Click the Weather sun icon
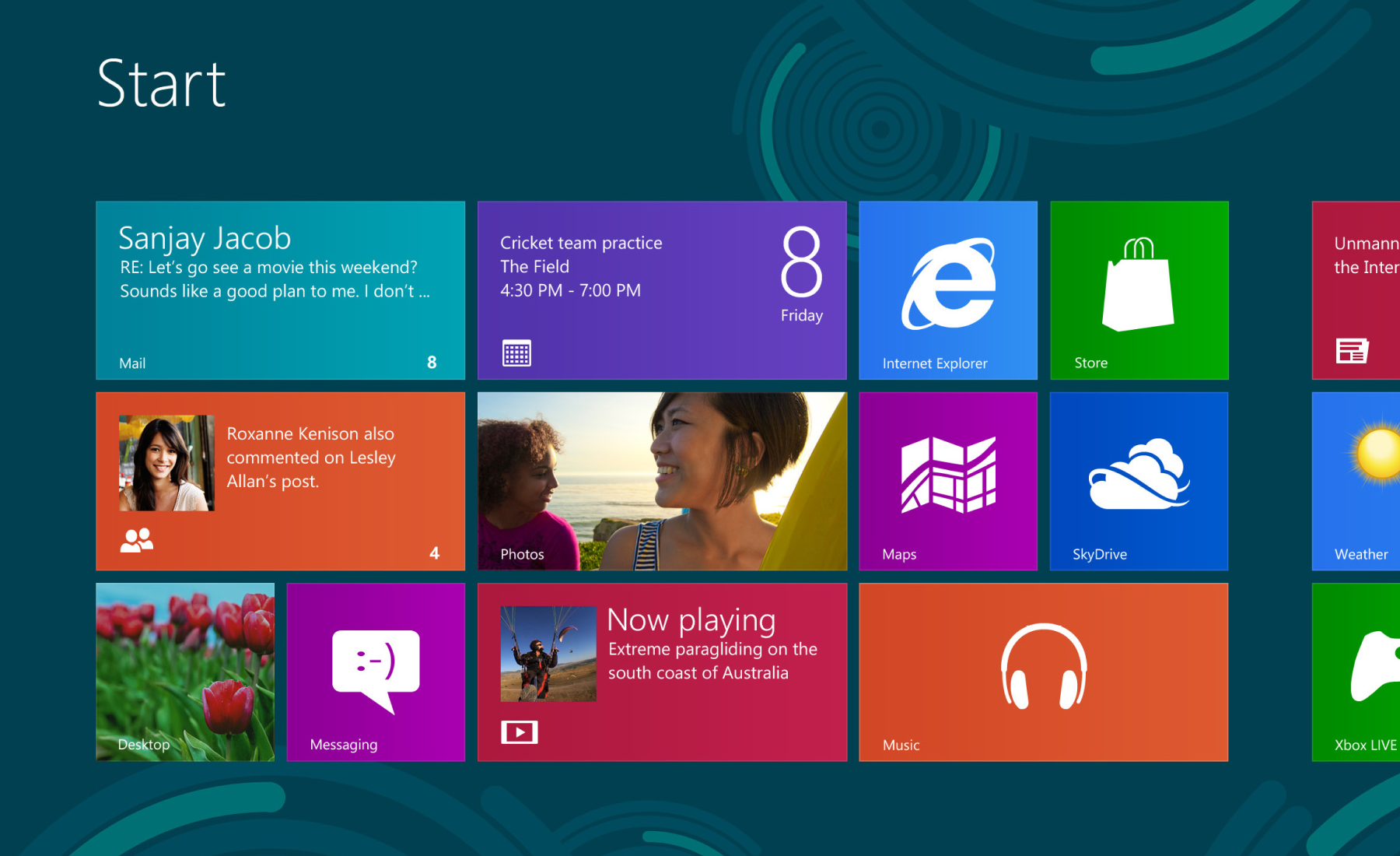Screen dimensions: 1400x856 (x=1375, y=454)
